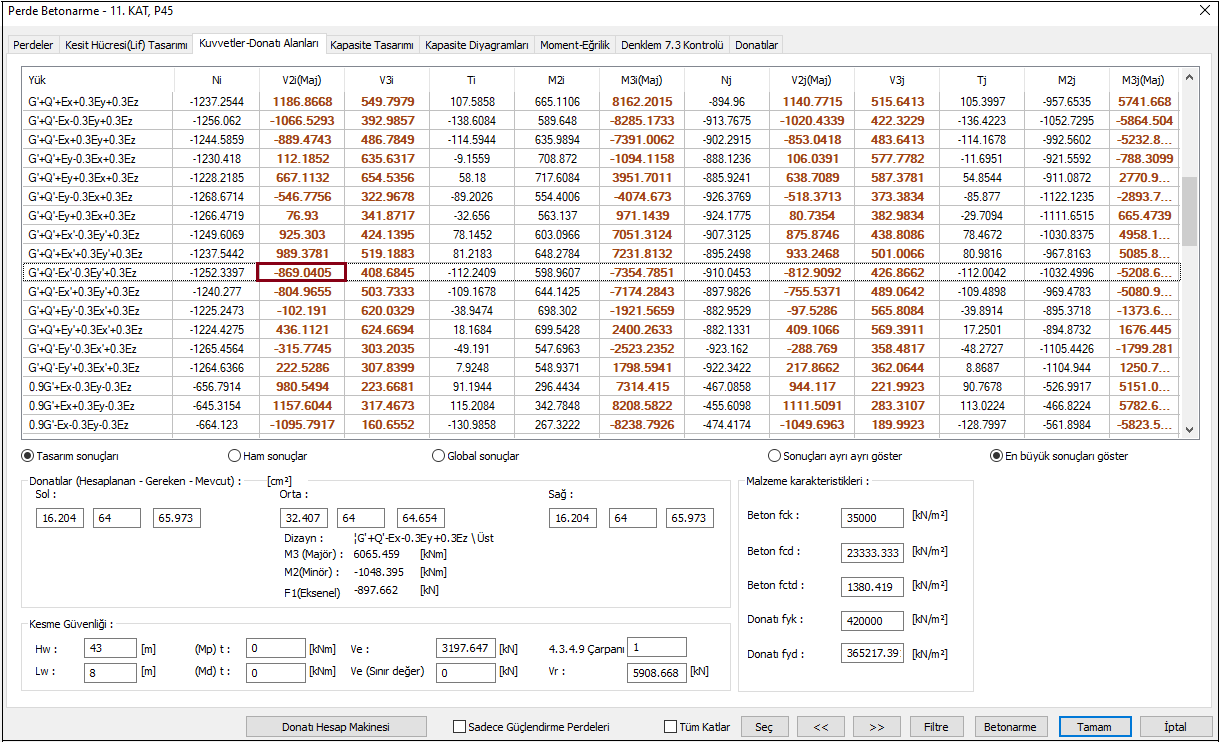Go to previous wall with << button

pos(820,727)
